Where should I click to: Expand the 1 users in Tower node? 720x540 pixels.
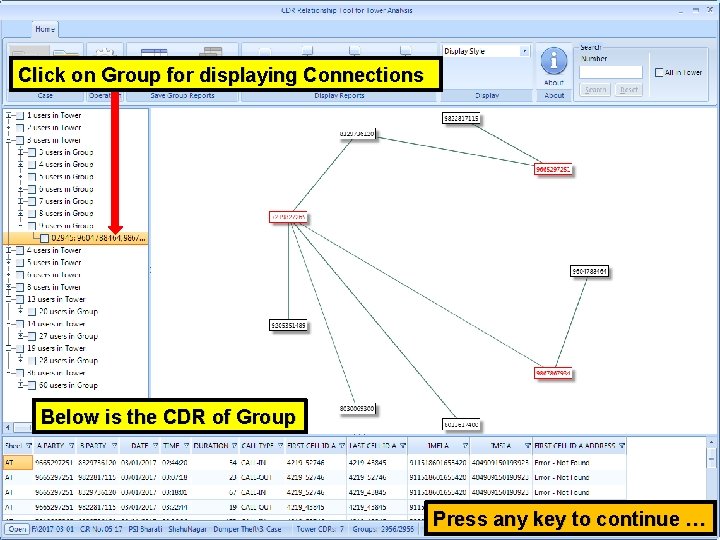click(x=8, y=116)
